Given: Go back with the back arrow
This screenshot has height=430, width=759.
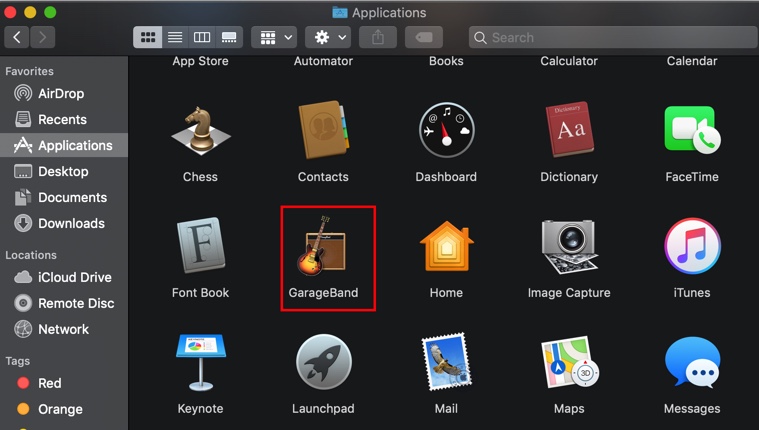Looking at the screenshot, I should coord(18,37).
